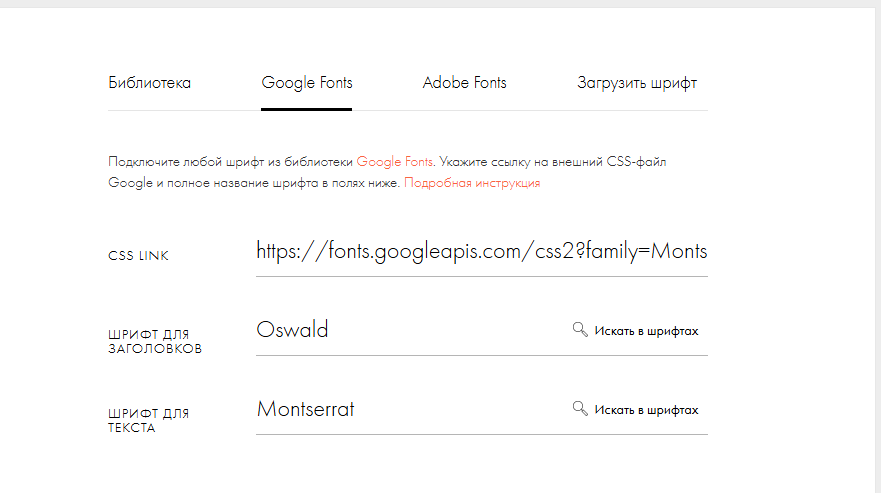Click the CSS LINK label

point(139,256)
